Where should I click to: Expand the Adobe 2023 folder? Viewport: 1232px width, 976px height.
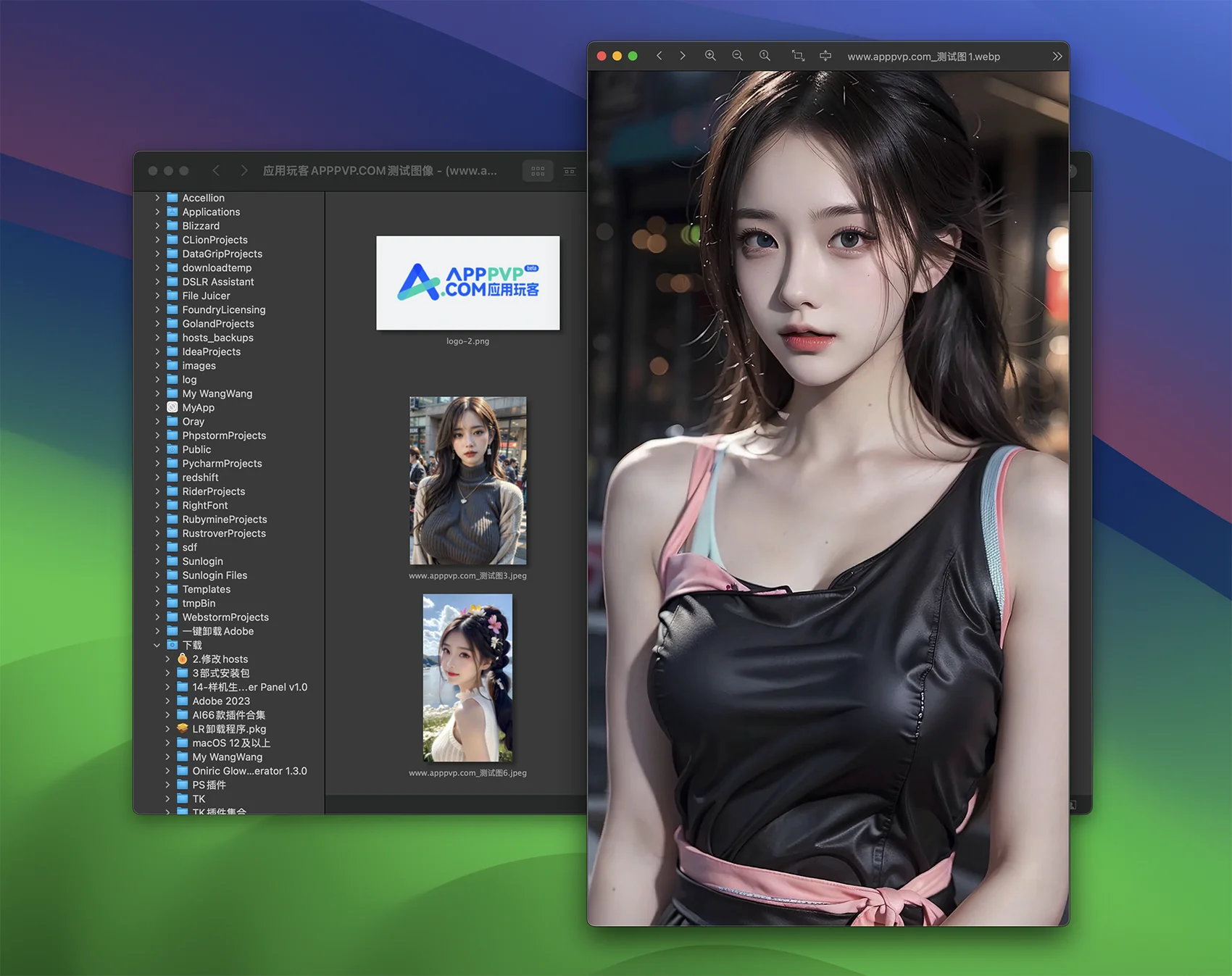point(167,701)
